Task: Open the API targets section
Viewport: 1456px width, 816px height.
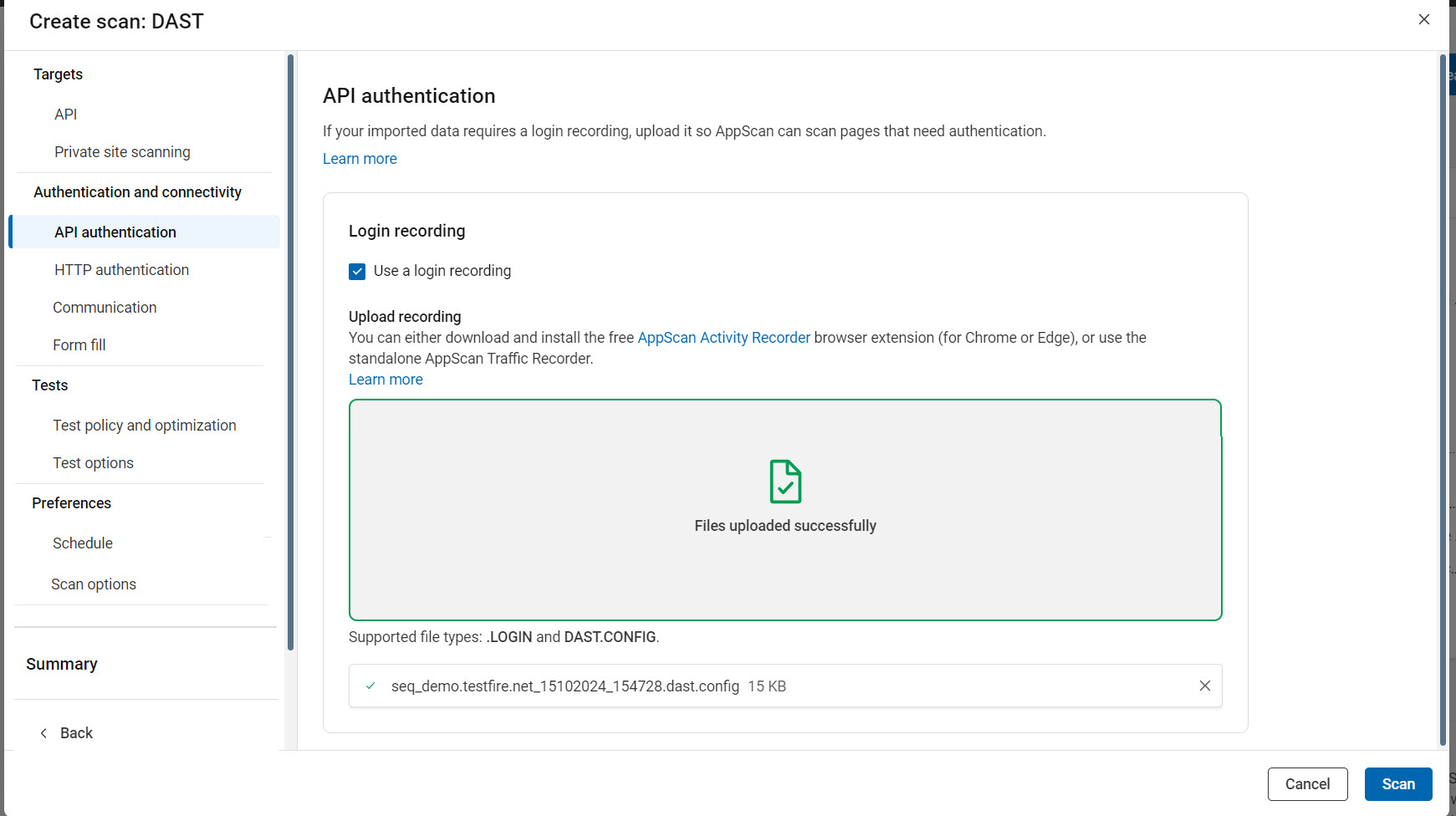Action: coord(66,115)
